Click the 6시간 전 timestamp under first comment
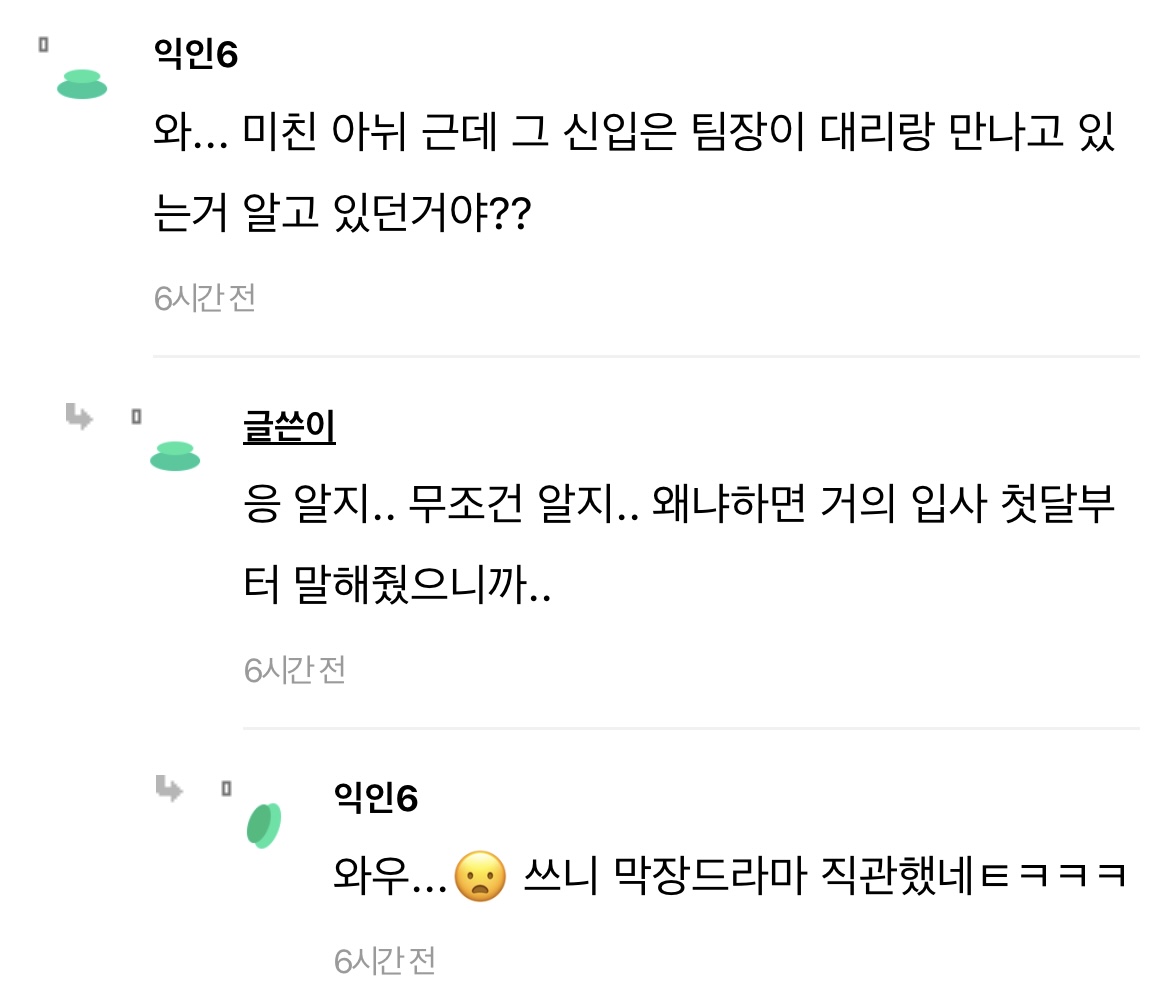The width and height of the screenshot is (1170, 1000). pyautogui.click(x=205, y=298)
